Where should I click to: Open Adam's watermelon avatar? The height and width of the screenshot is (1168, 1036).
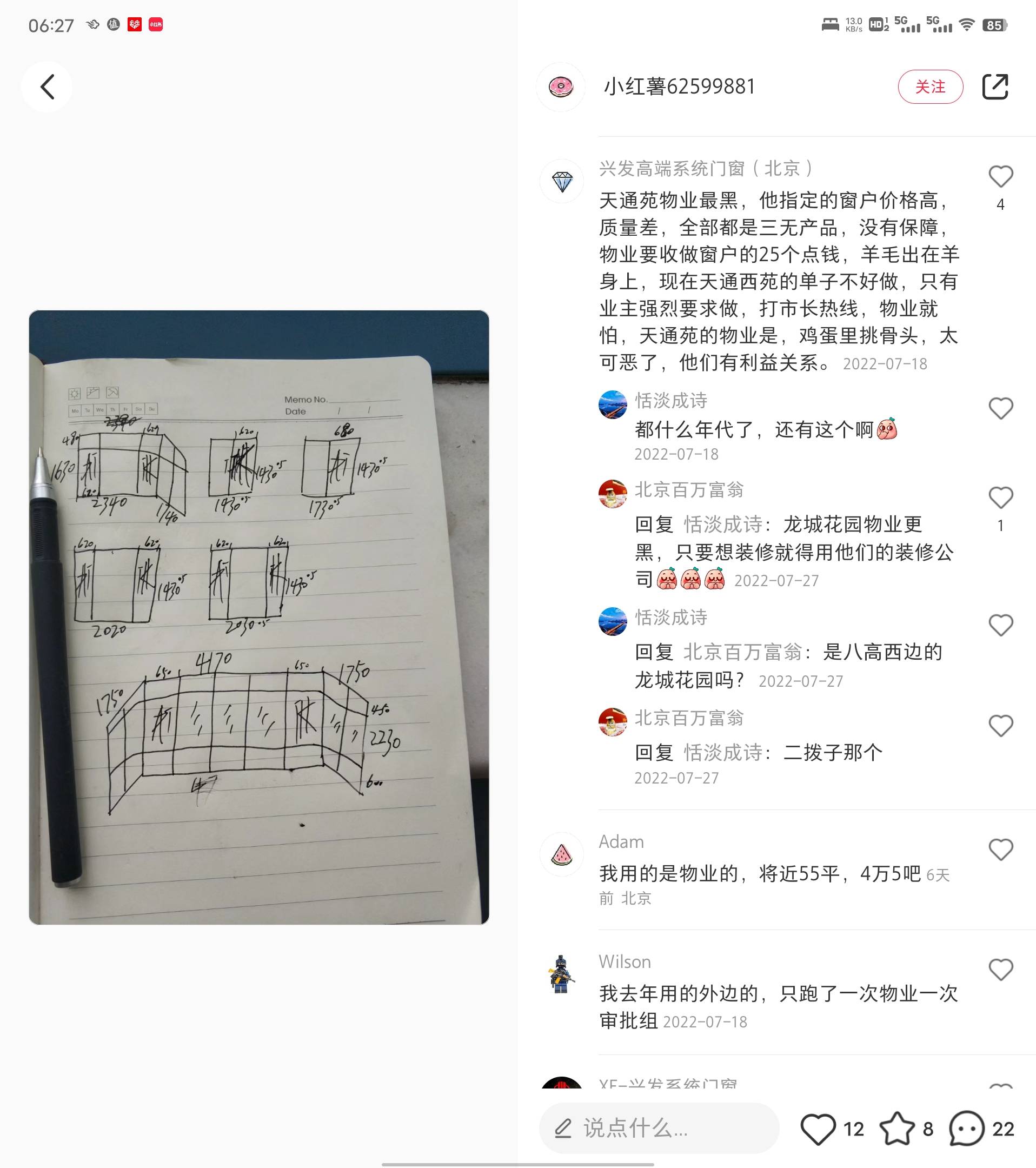point(562,855)
